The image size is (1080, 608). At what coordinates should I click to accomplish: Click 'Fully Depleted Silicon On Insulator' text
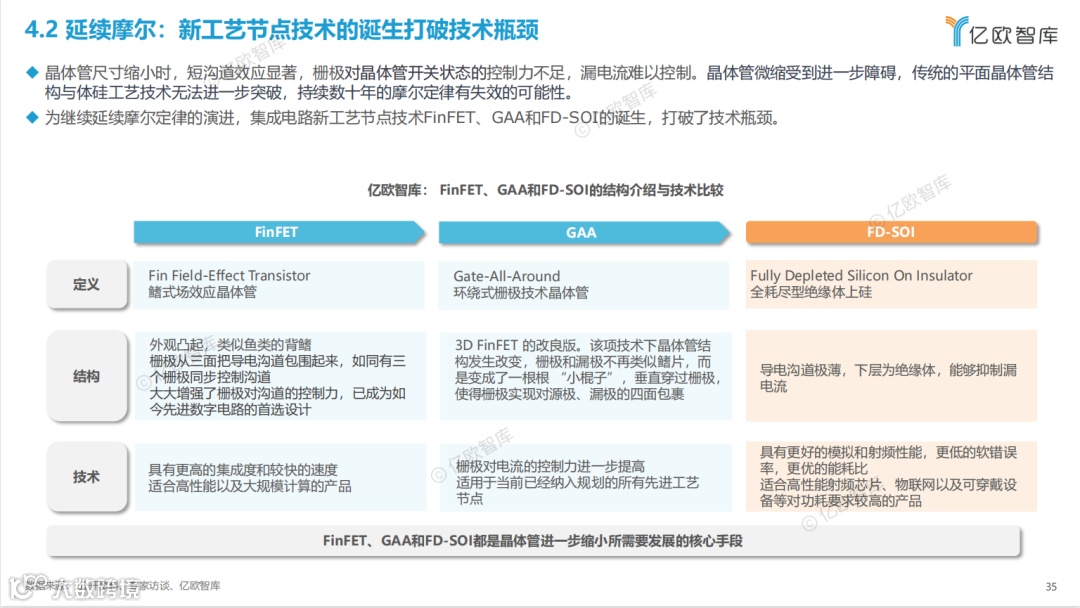click(861, 275)
